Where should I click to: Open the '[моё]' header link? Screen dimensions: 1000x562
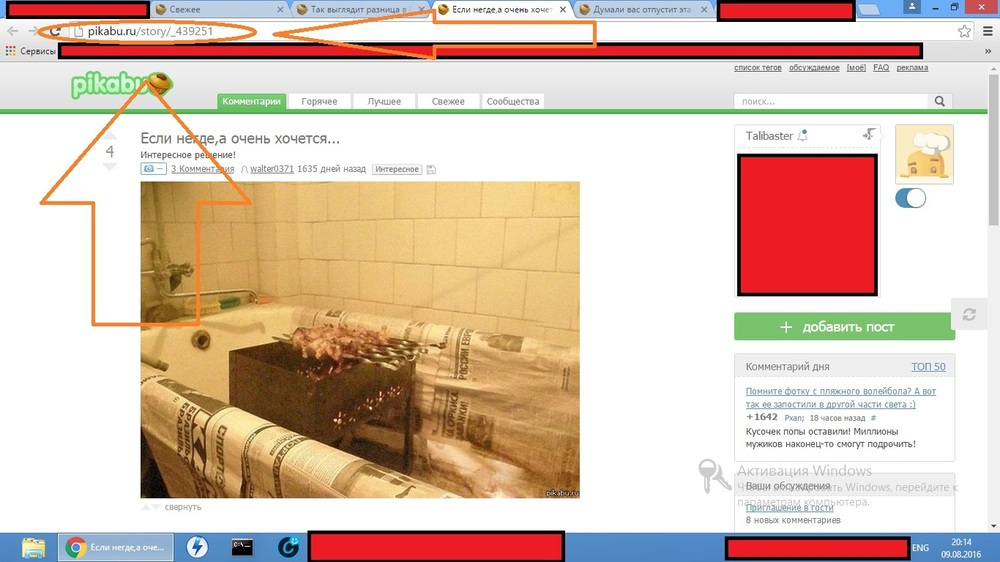[x=856, y=68]
